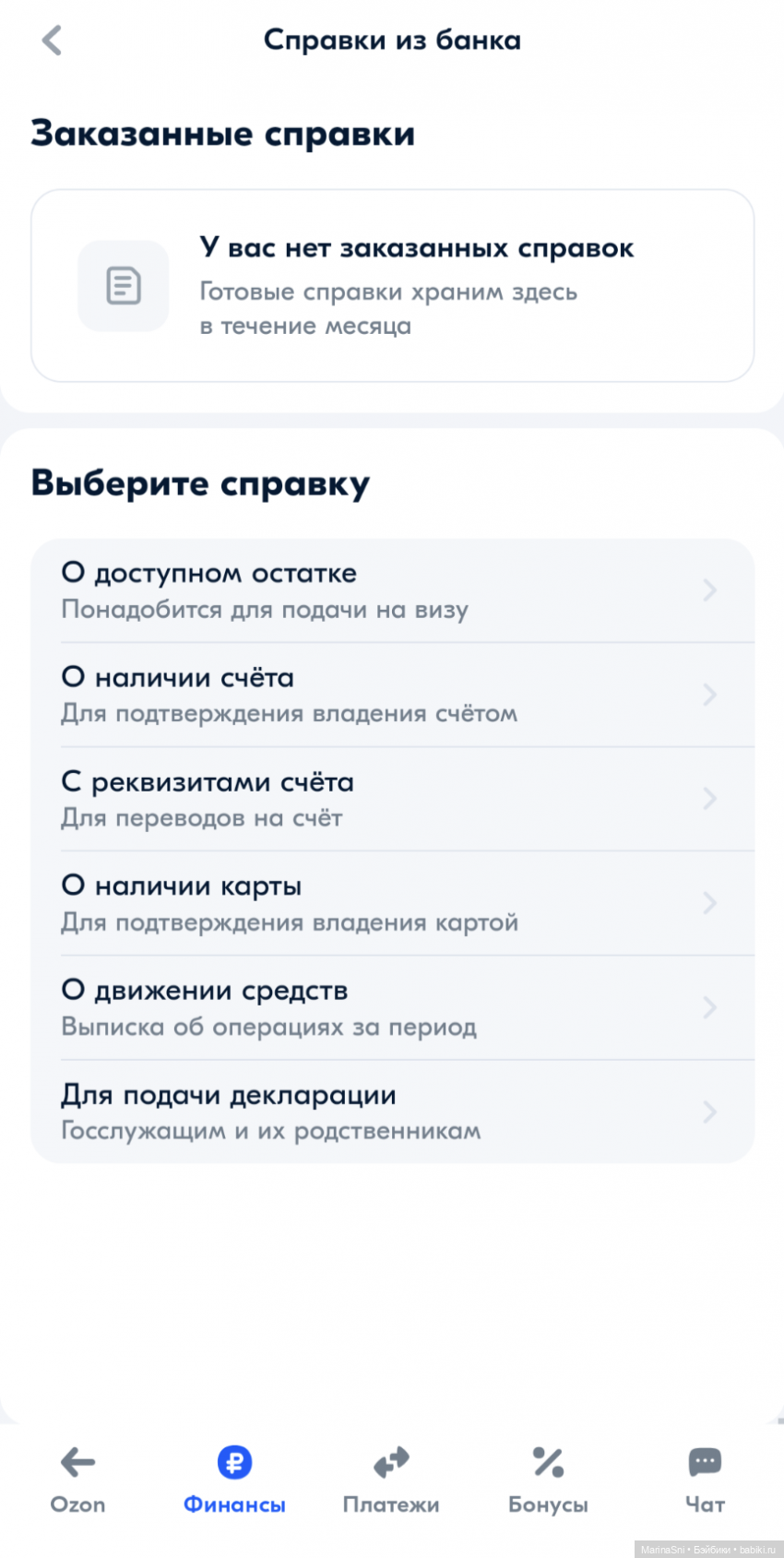
Task: Expand chevron for О наличии счёта
Action: point(709,695)
